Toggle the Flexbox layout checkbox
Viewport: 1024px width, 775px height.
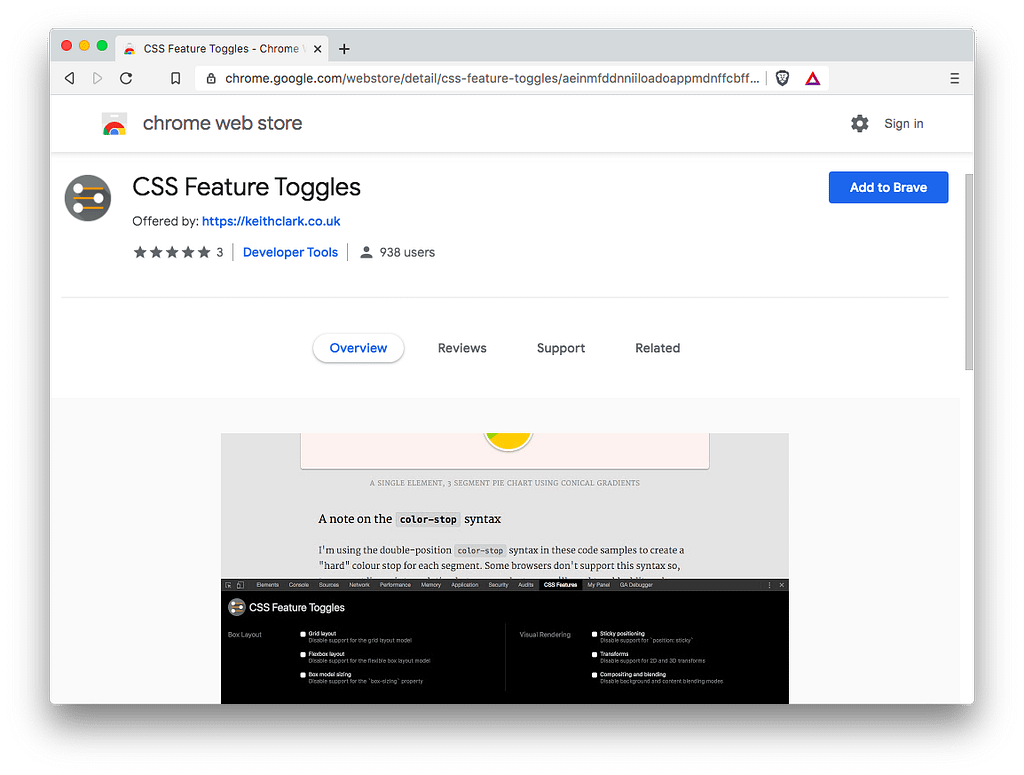pyautogui.click(x=303, y=652)
